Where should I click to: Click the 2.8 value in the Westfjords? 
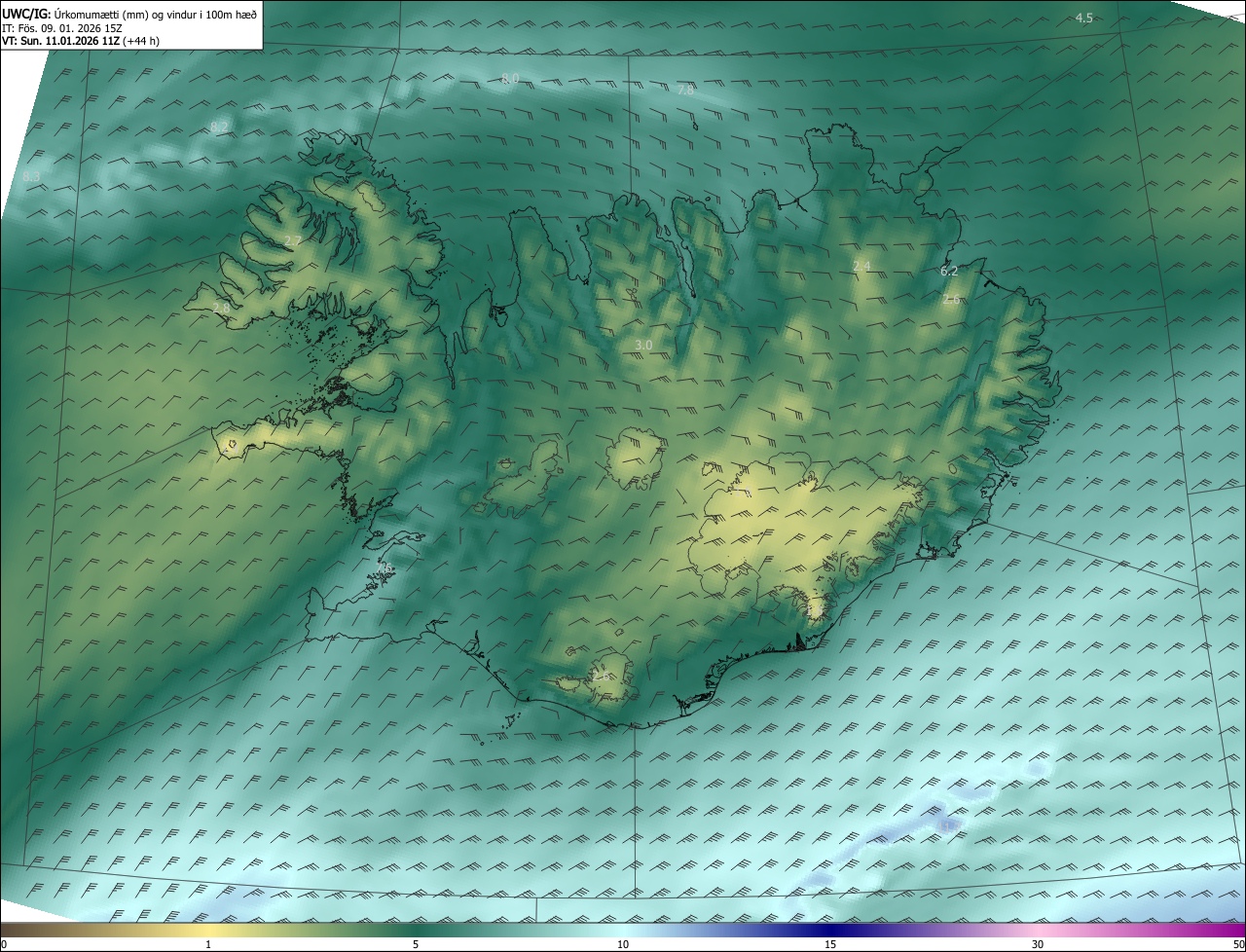(x=221, y=308)
